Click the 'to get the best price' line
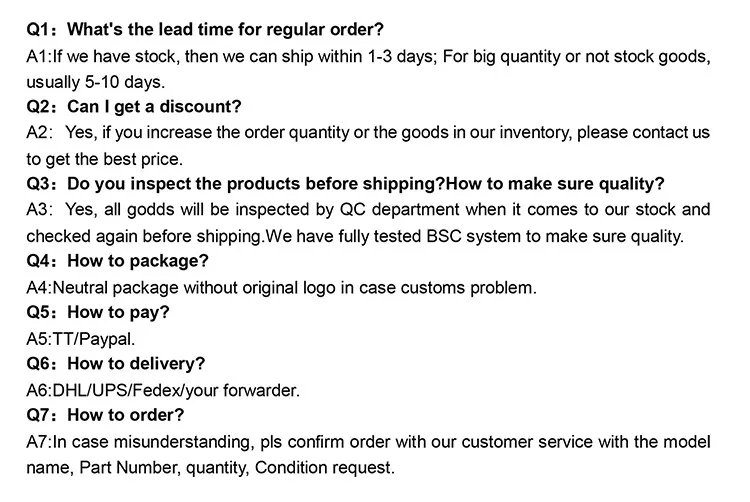Image resolution: width=750 pixels, height=502 pixels. pos(106,158)
